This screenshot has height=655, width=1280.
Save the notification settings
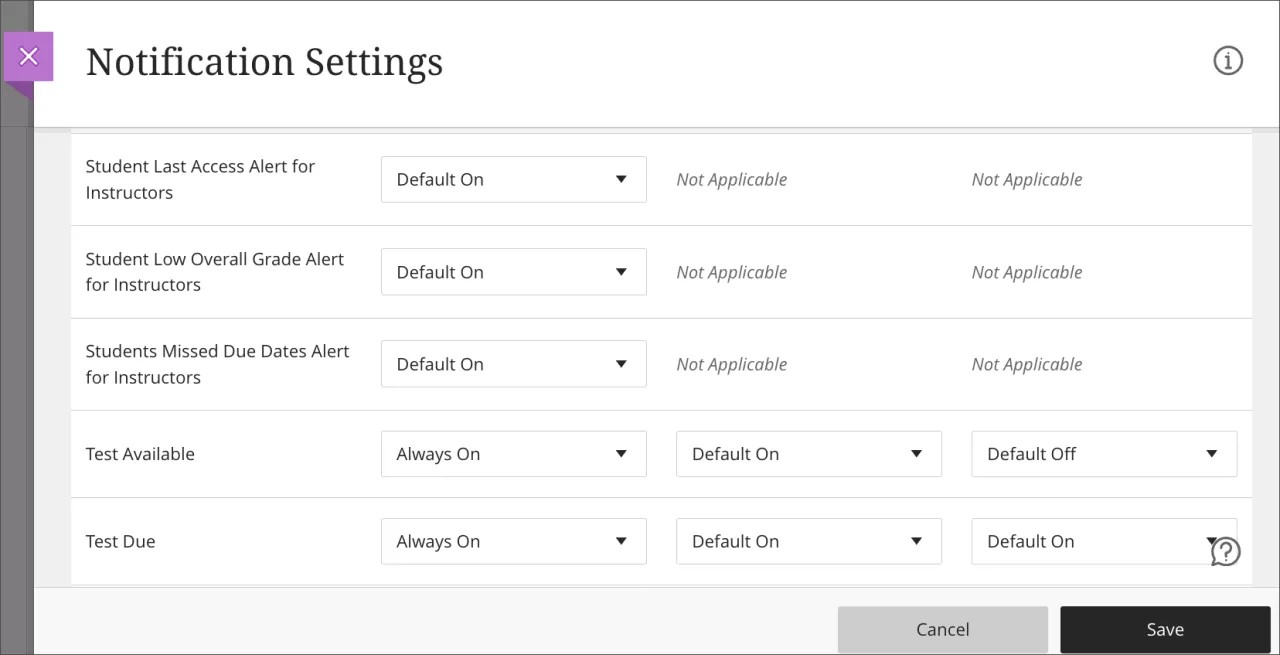pos(1164,629)
